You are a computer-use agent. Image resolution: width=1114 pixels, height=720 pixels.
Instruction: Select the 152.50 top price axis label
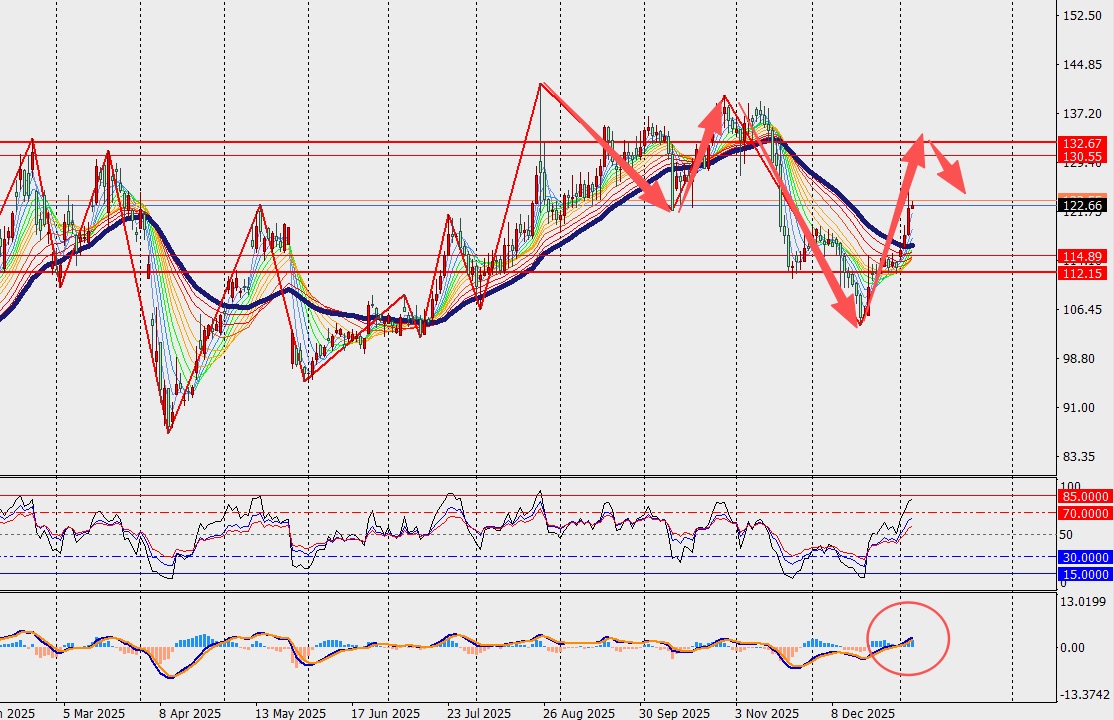[1082, 17]
